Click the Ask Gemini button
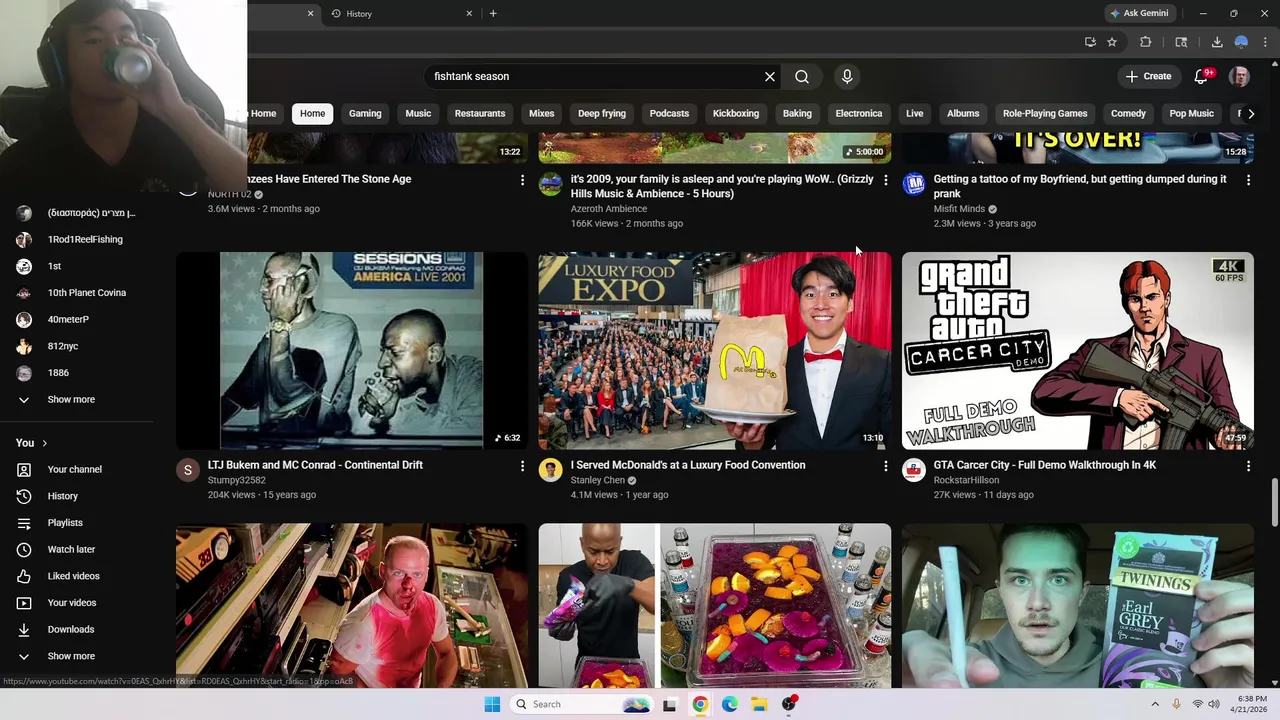Screen dimensions: 1280x720 [x=1139, y=14]
